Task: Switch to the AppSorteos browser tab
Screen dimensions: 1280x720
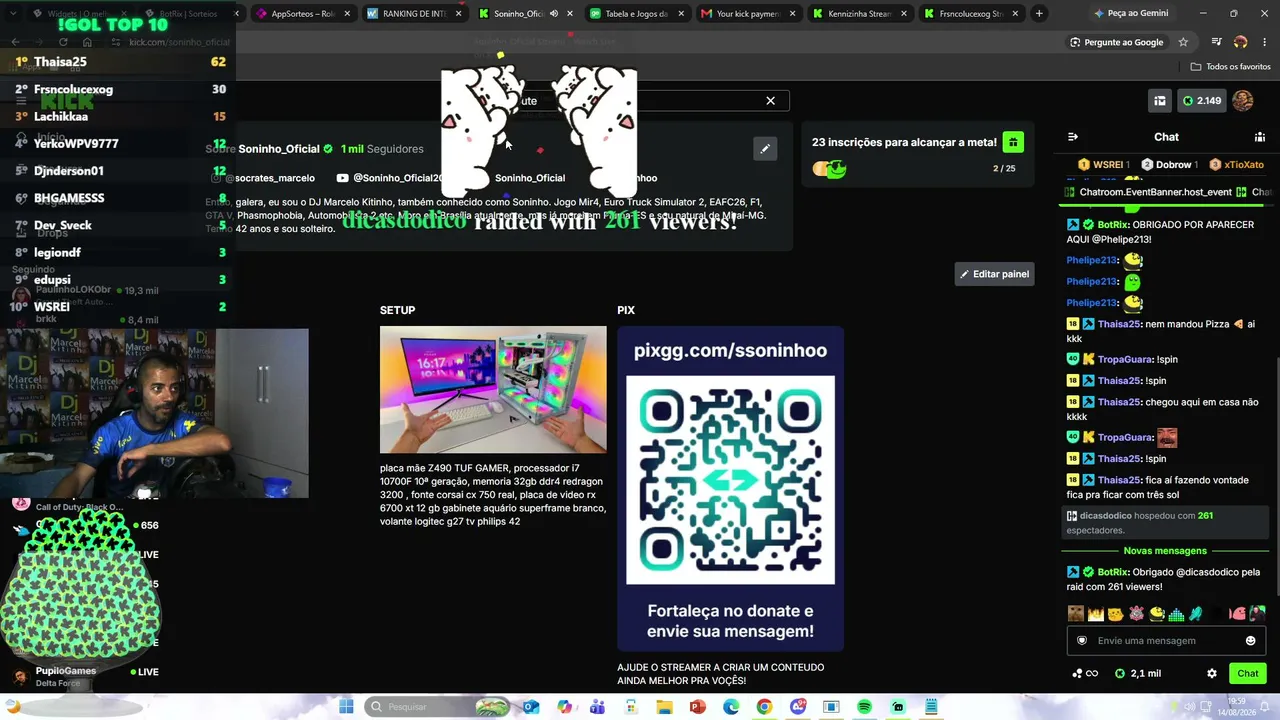Action: (x=304, y=14)
